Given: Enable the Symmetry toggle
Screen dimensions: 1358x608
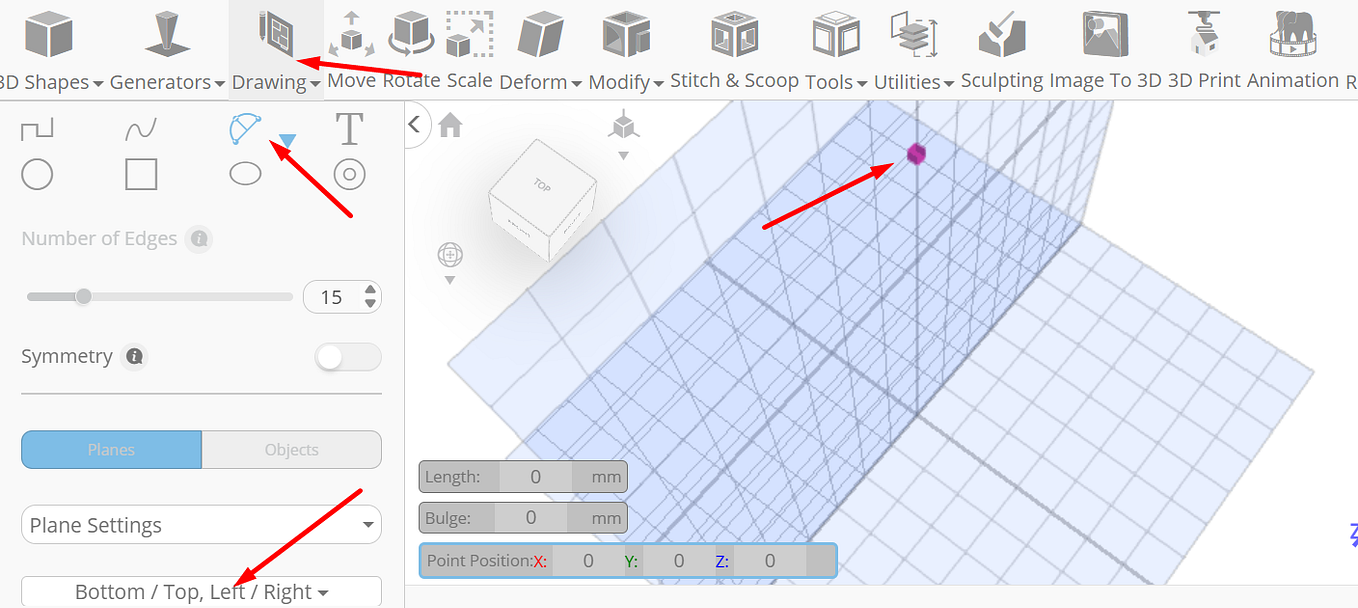Looking at the screenshot, I should (x=348, y=356).
